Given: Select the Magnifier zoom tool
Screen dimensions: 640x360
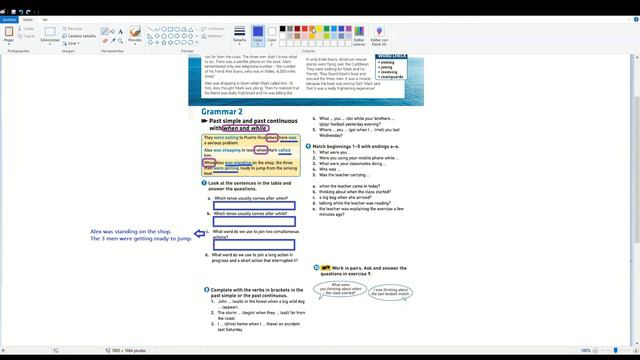Looking at the screenshot, I should point(120,40).
